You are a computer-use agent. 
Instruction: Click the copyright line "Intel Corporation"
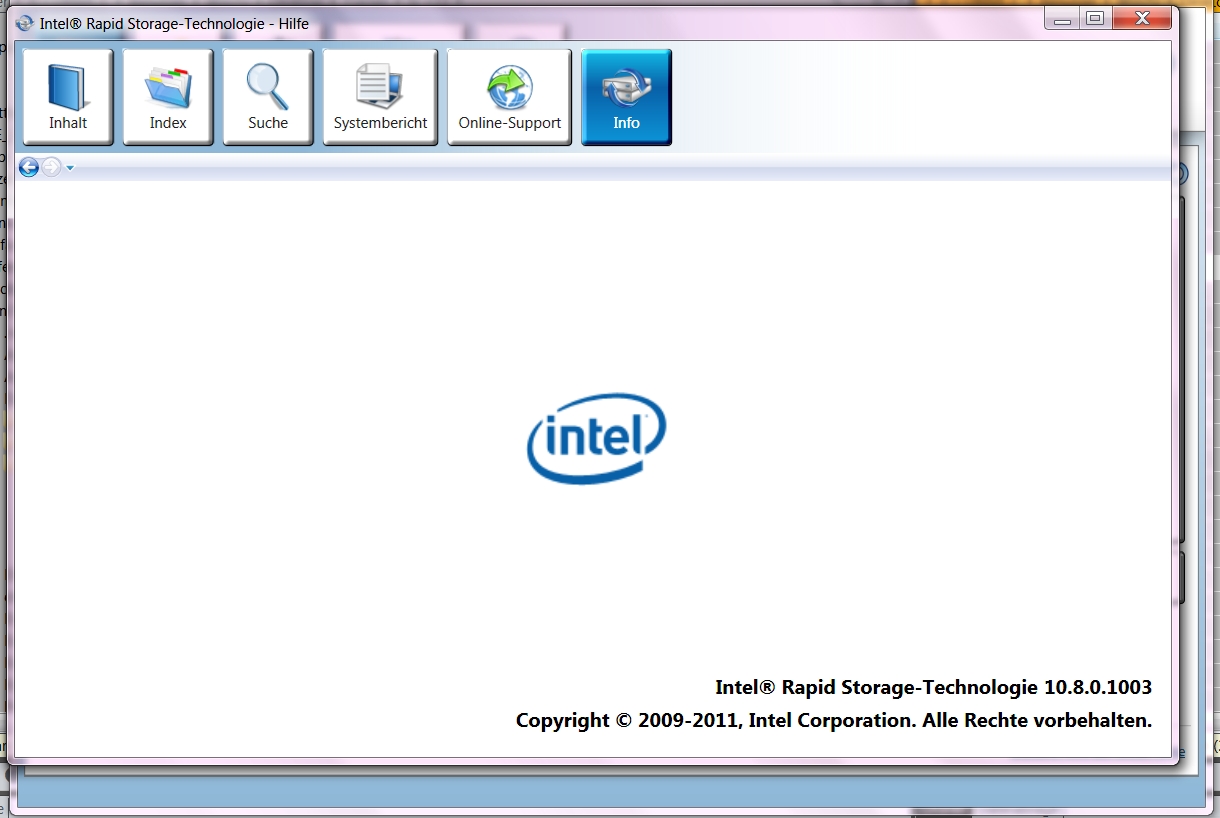(x=830, y=720)
